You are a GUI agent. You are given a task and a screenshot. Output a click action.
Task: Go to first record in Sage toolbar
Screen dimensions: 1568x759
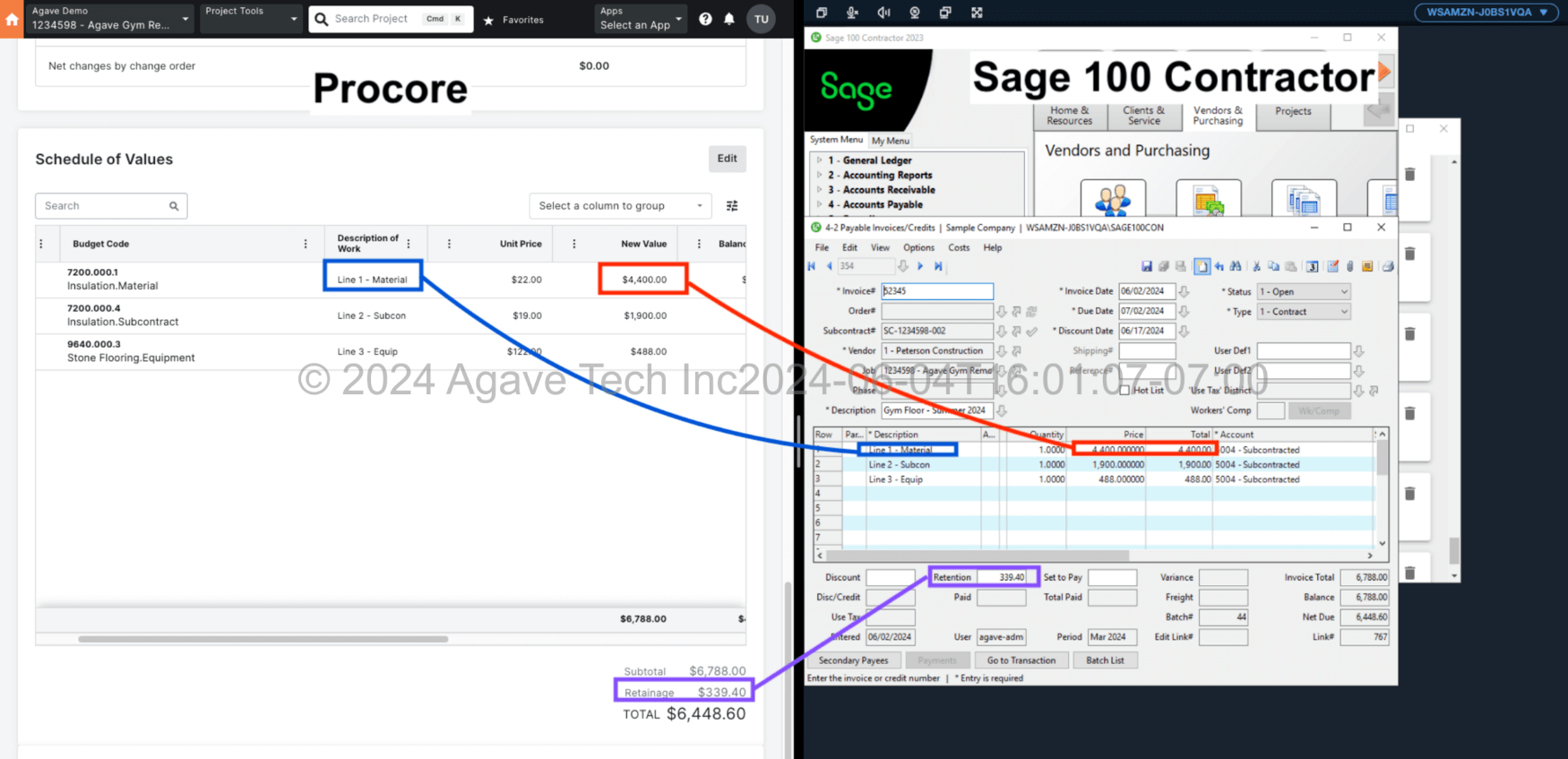812,266
